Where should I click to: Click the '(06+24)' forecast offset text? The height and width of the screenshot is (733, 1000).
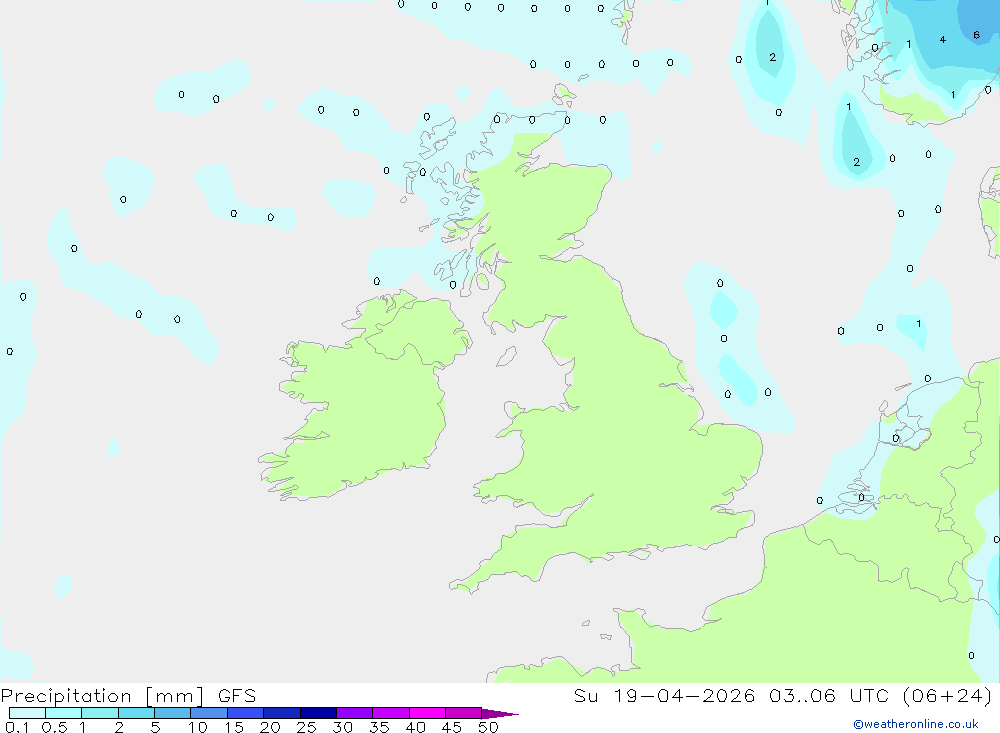tap(948, 695)
